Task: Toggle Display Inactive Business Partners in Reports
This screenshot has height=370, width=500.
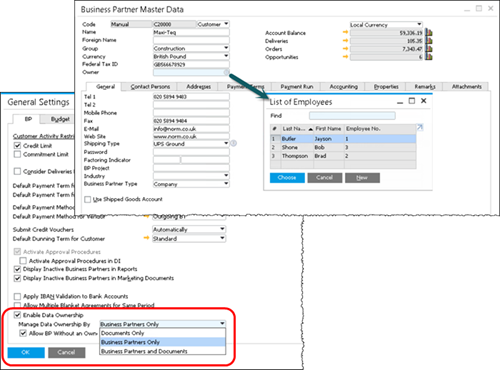Action: [17, 269]
